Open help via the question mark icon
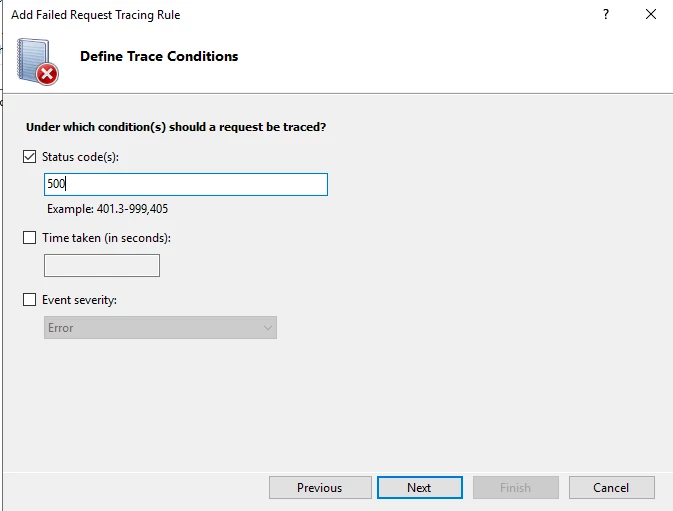 coord(606,14)
